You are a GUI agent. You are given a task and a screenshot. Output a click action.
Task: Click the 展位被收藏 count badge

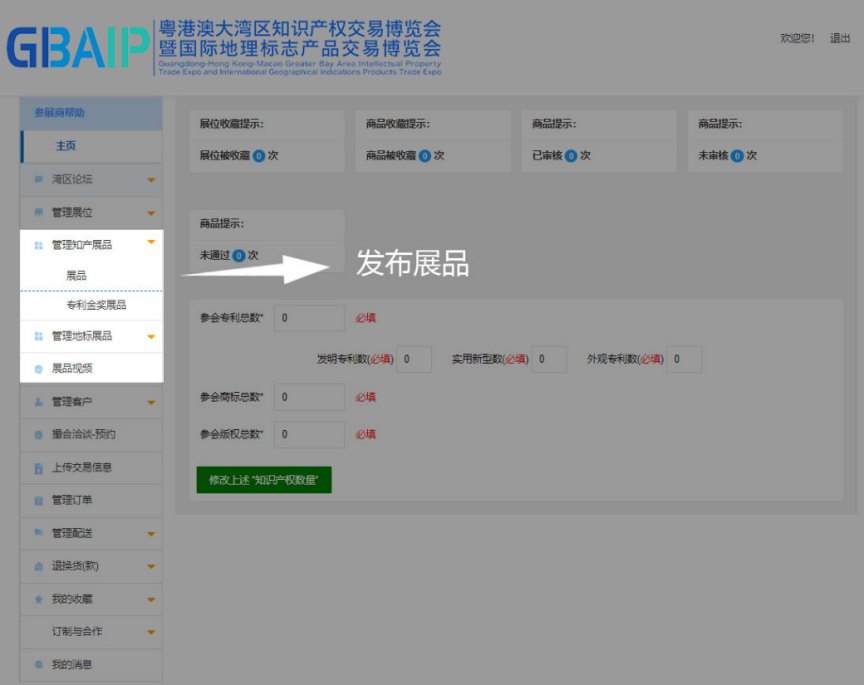click(259, 156)
